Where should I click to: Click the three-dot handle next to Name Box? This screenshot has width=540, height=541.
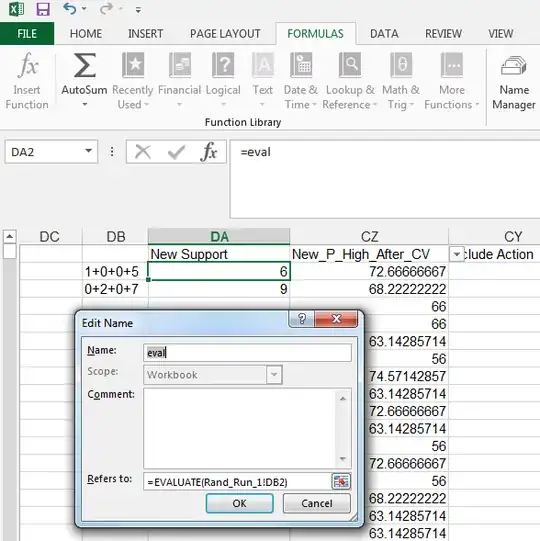(x=112, y=151)
